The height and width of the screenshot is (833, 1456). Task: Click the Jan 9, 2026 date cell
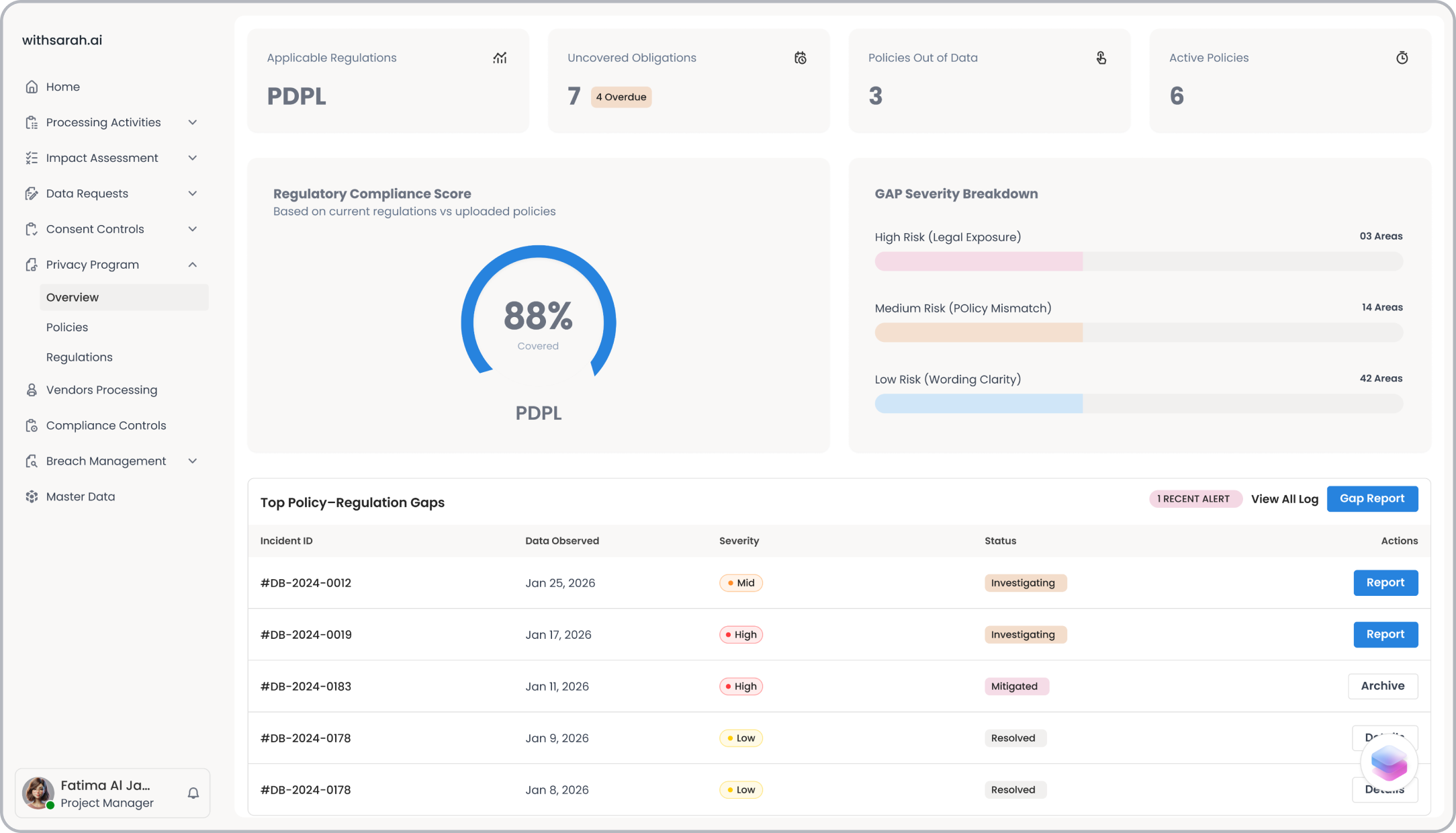click(x=557, y=738)
